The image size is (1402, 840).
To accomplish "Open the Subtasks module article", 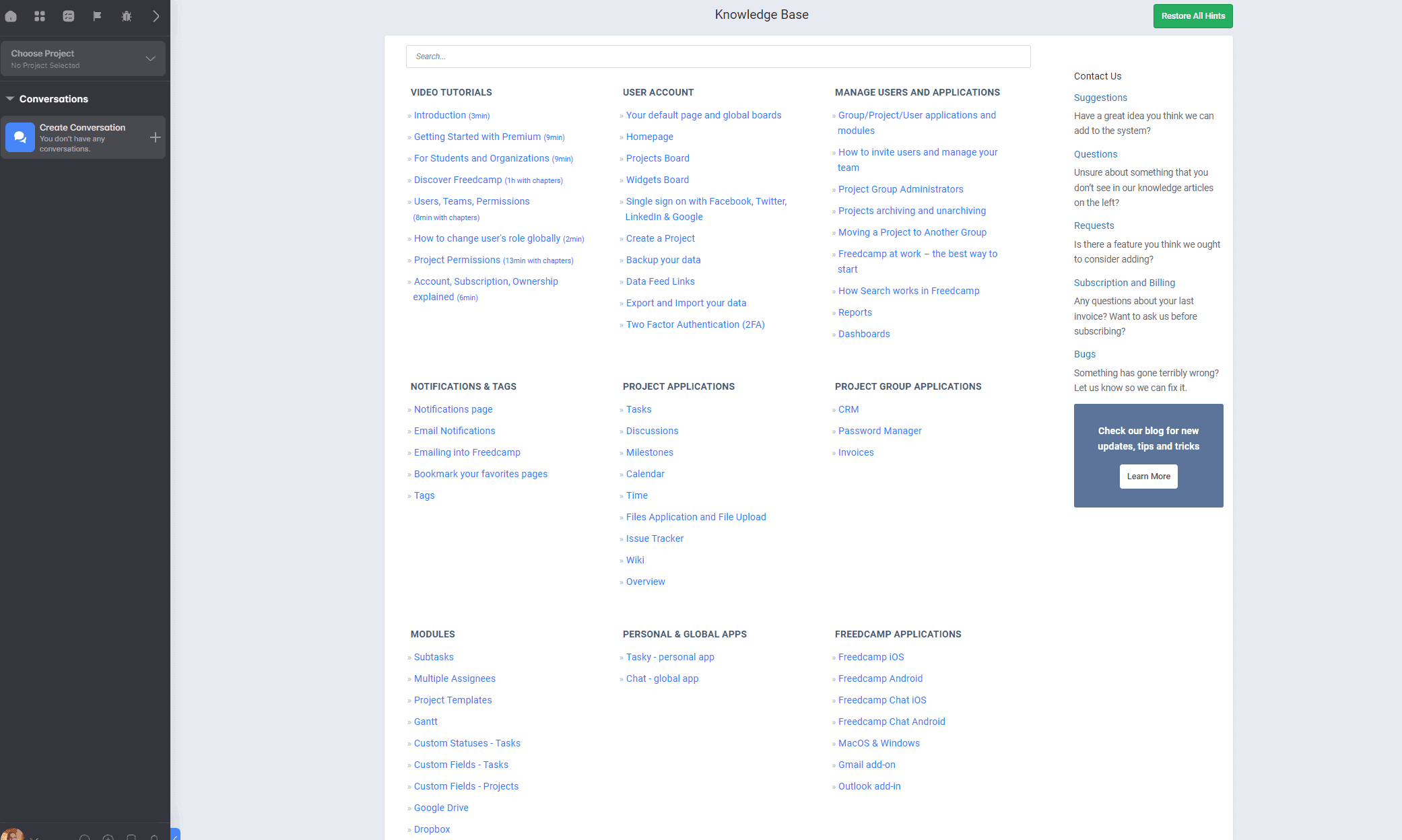I will tap(434, 658).
